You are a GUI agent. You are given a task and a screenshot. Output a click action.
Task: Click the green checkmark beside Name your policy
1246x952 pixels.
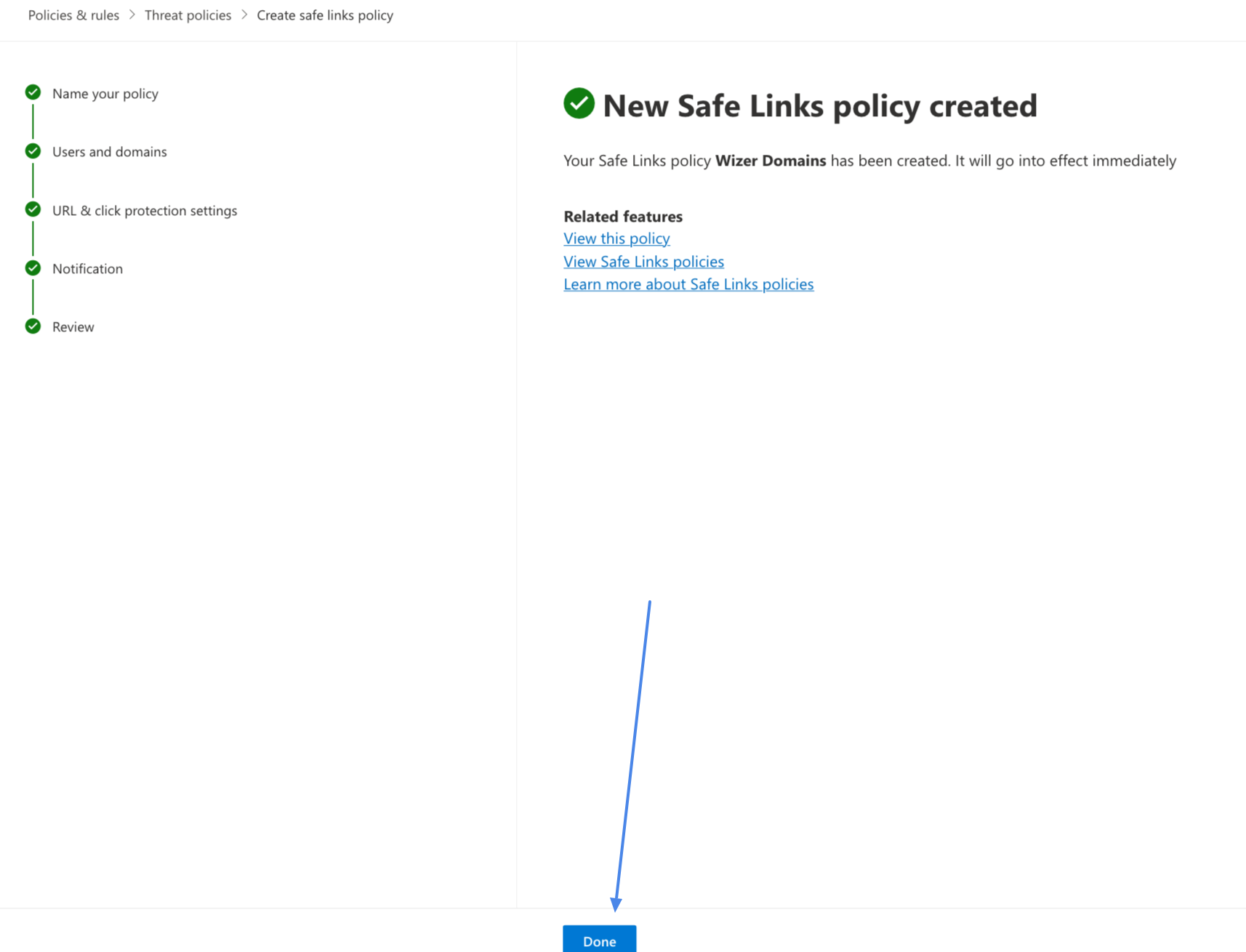click(x=33, y=92)
